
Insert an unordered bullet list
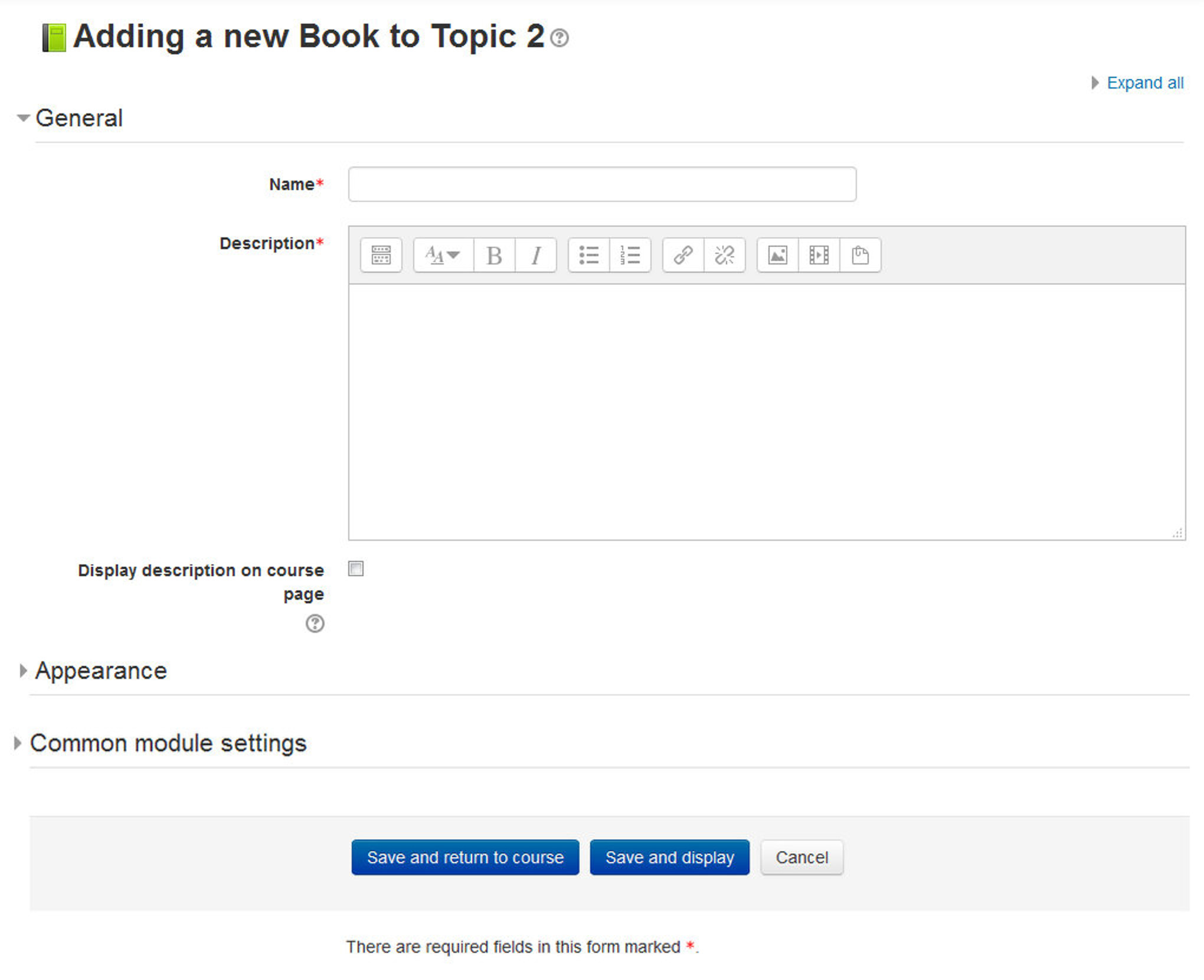coord(590,255)
